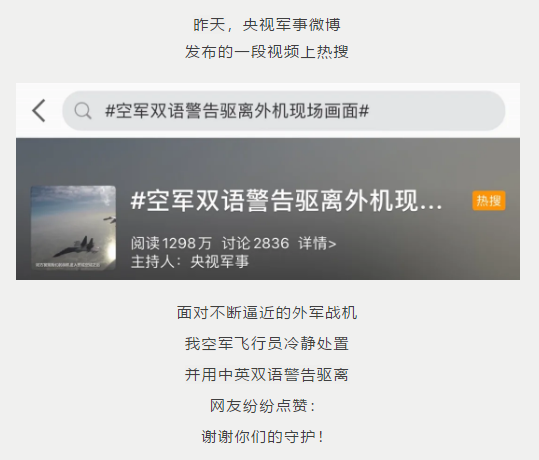Open the 详情> details link
539x460 pixels.
point(317,243)
